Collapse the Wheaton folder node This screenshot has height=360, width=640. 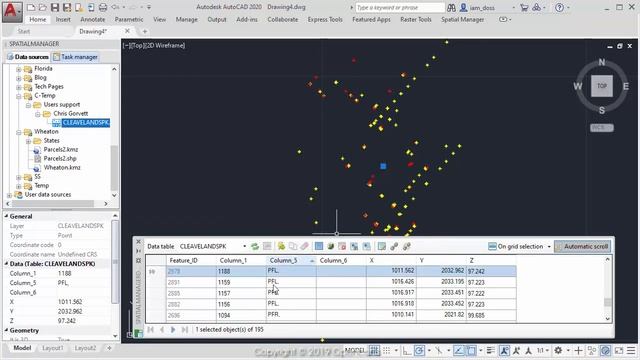tap(19, 132)
